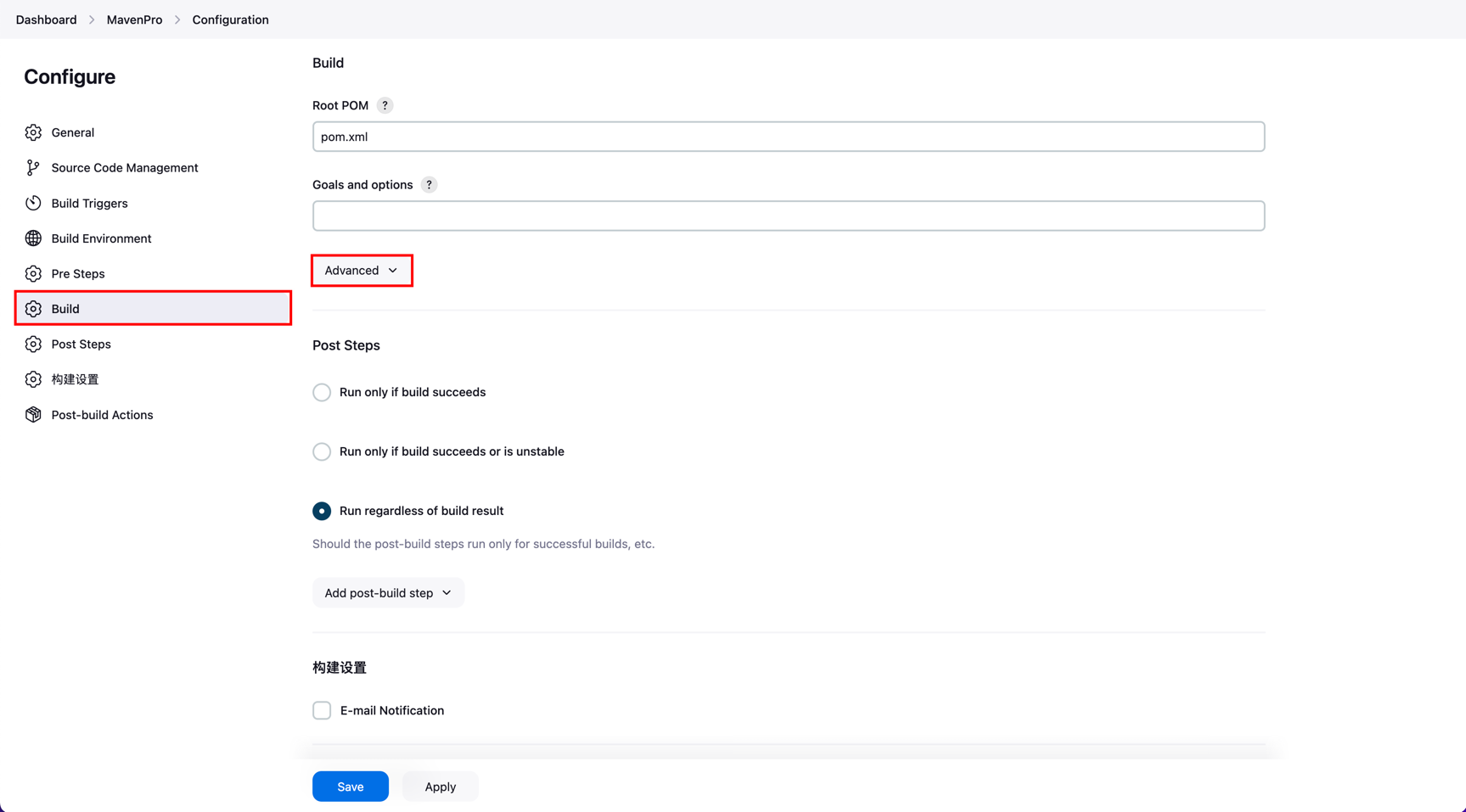Open help for Root POM
This screenshot has width=1466, height=812.
[x=385, y=105]
